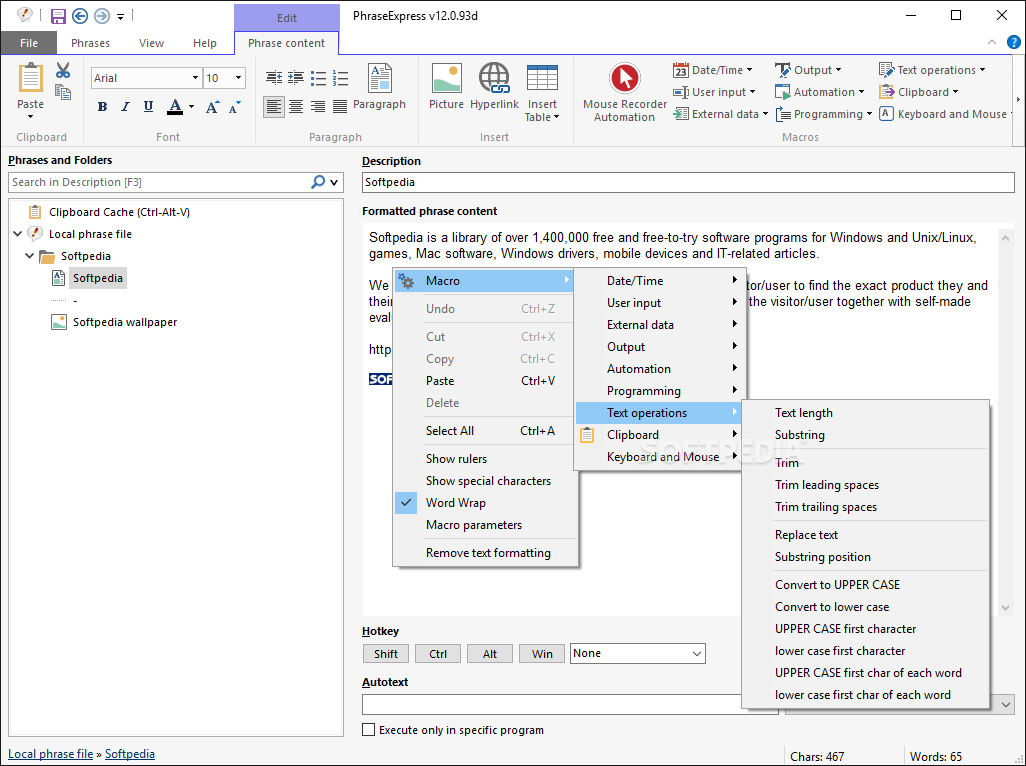Click the Paste clipboard icon in ribbon
This screenshot has width=1026, height=766.
[x=30, y=78]
